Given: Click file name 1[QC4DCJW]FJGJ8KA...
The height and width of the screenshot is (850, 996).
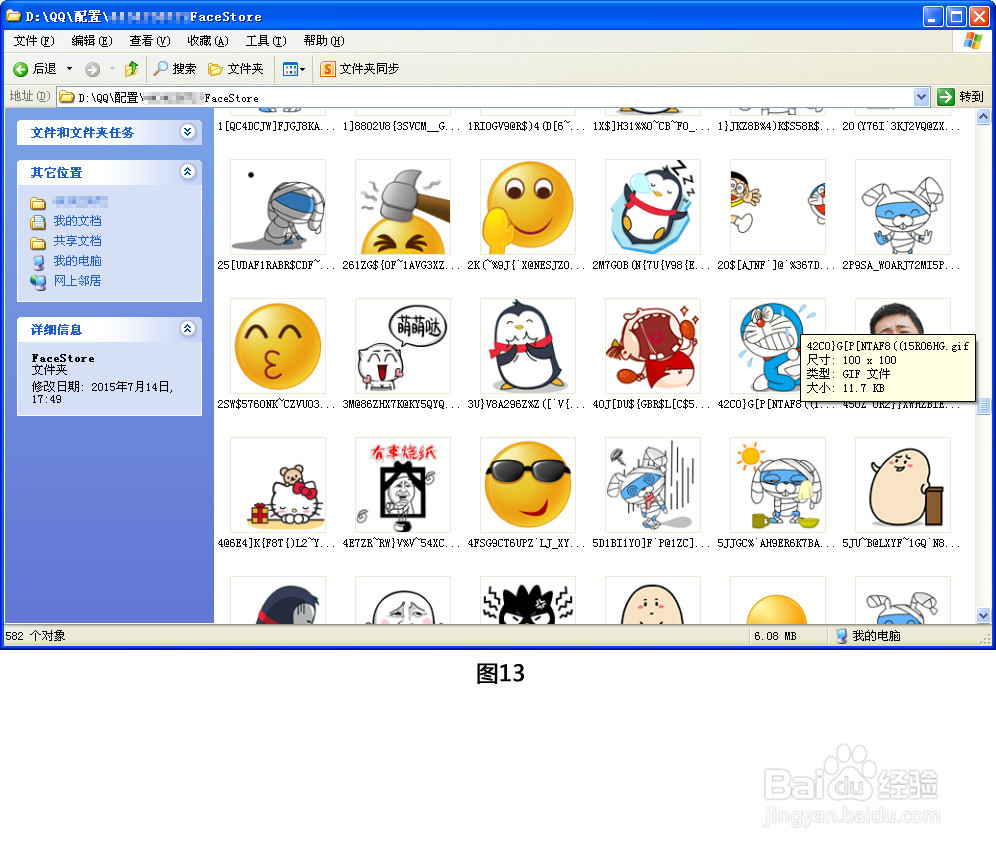Looking at the screenshot, I should [276, 126].
